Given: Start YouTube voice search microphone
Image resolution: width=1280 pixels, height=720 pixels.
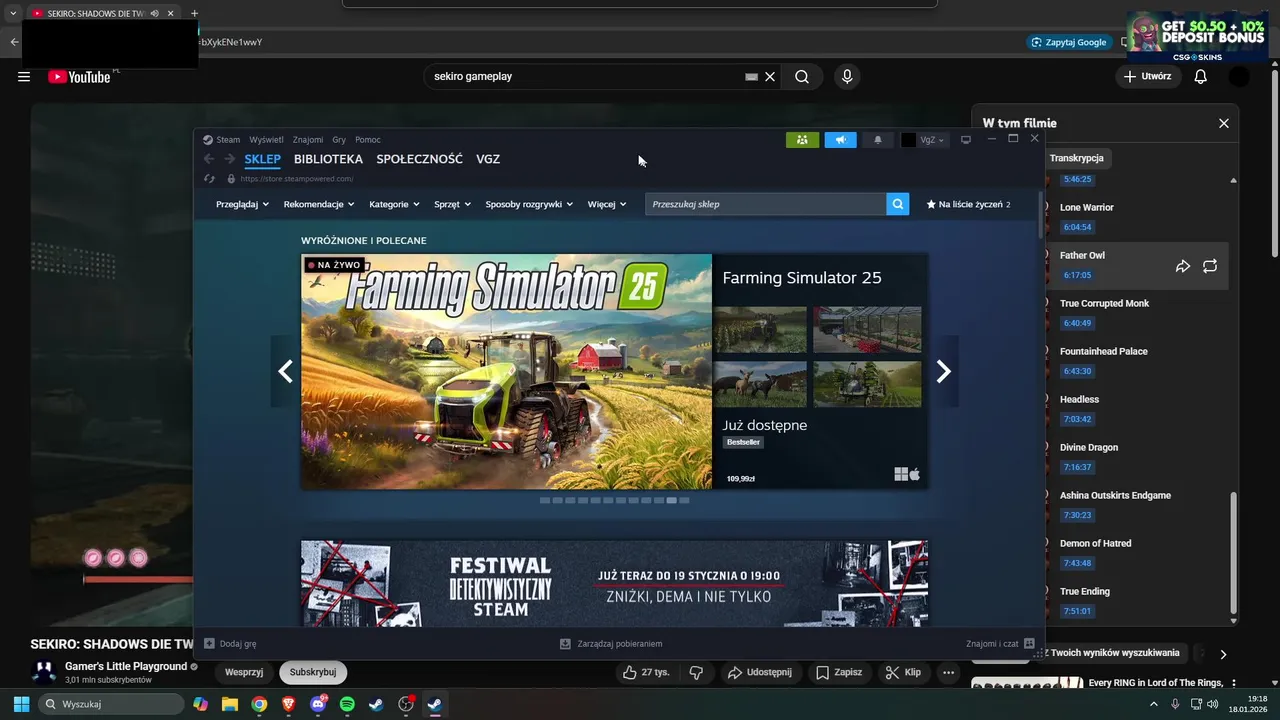Looking at the screenshot, I should pyautogui.click(x=847, y=76).
